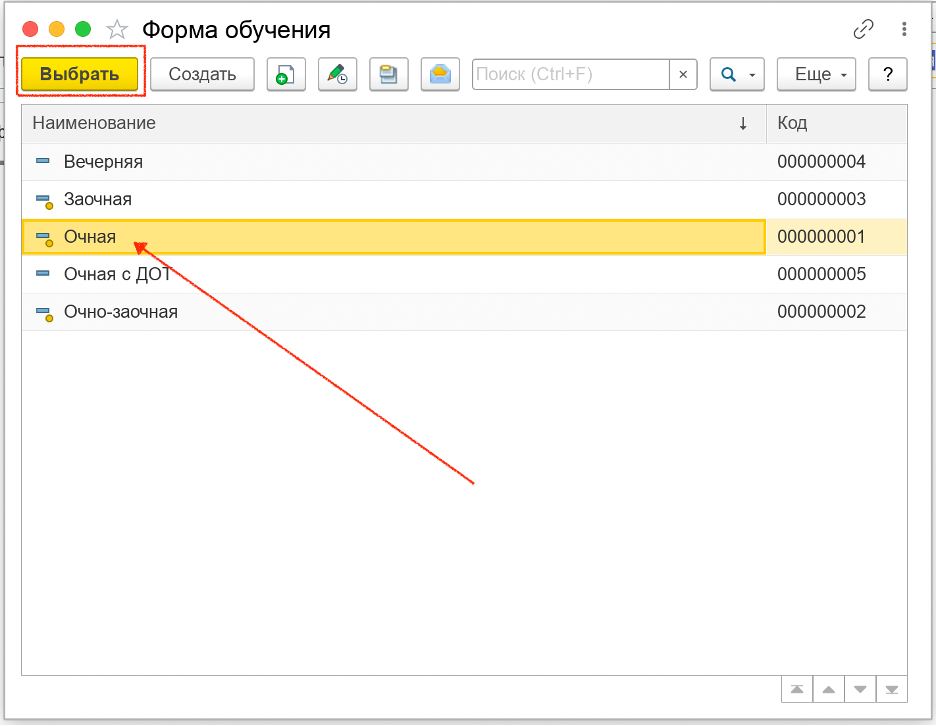Click the sort direction arrow in Наименование header
Screen dimensions: 936x726
pyautogui.click(x=743, y=124)
